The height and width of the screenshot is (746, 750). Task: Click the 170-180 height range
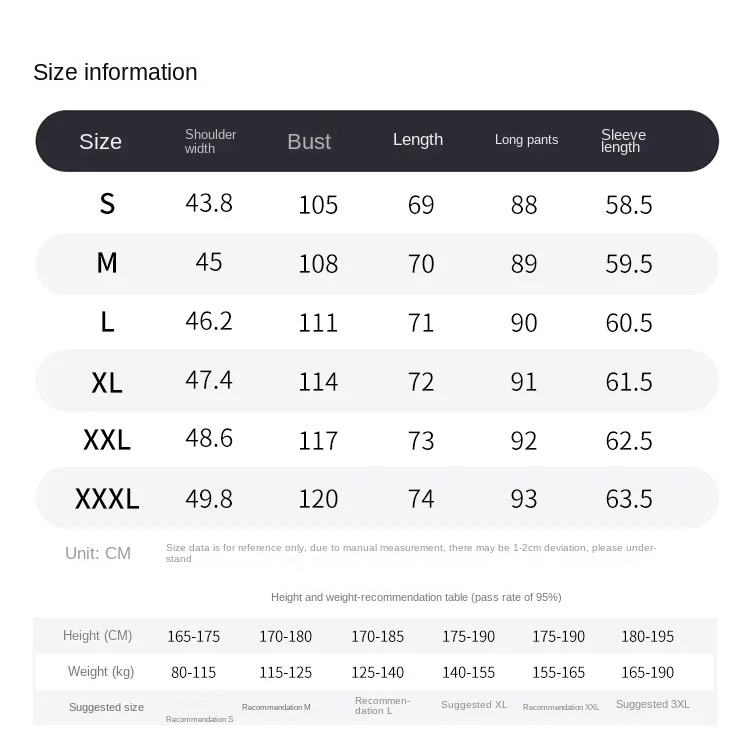click(x=286, y=636)
